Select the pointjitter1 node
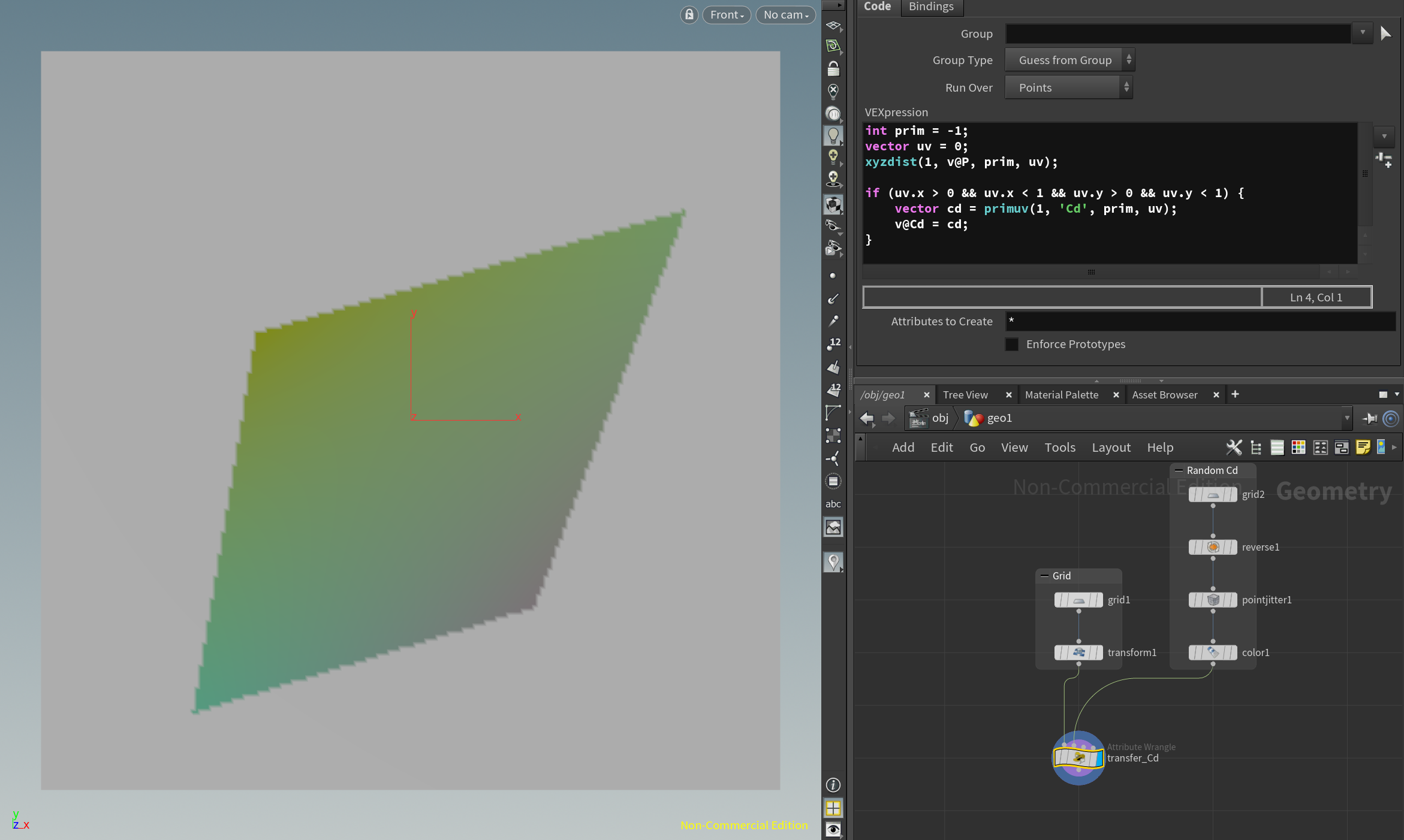 (x=1213, y=600)
